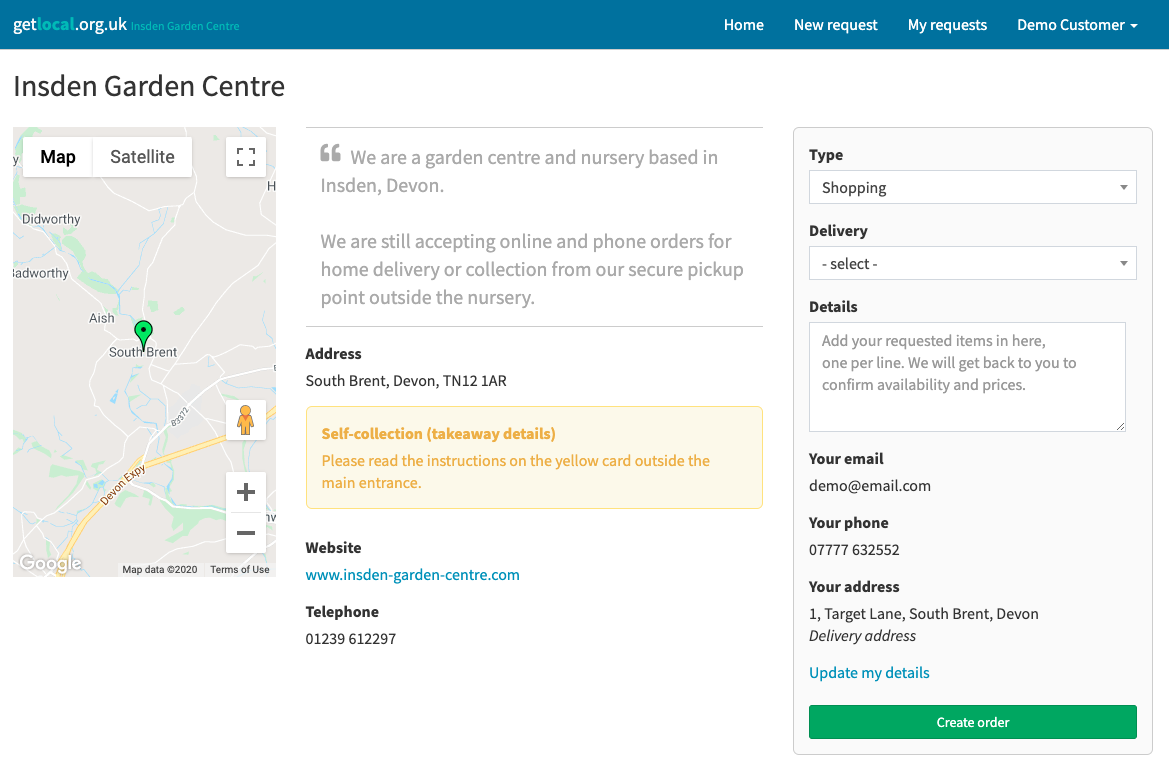Click the Create order button
This screenshot has width=1169, height=779.
[972, 722]
